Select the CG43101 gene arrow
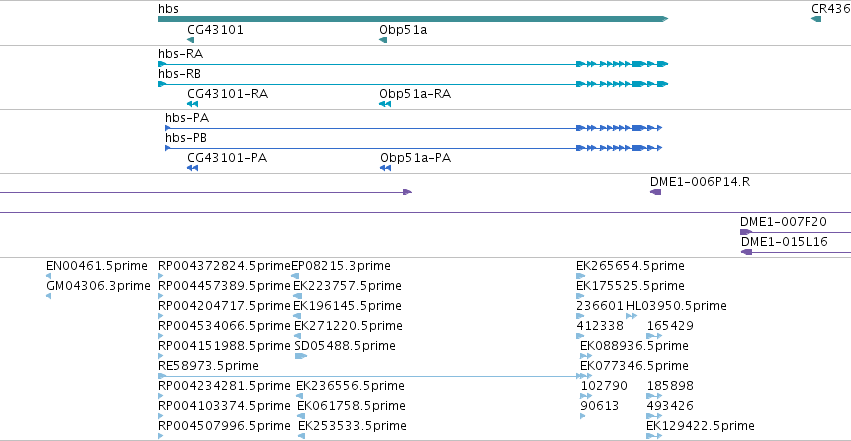The width and height of the screenshot is (851, 441). (190, 40)
